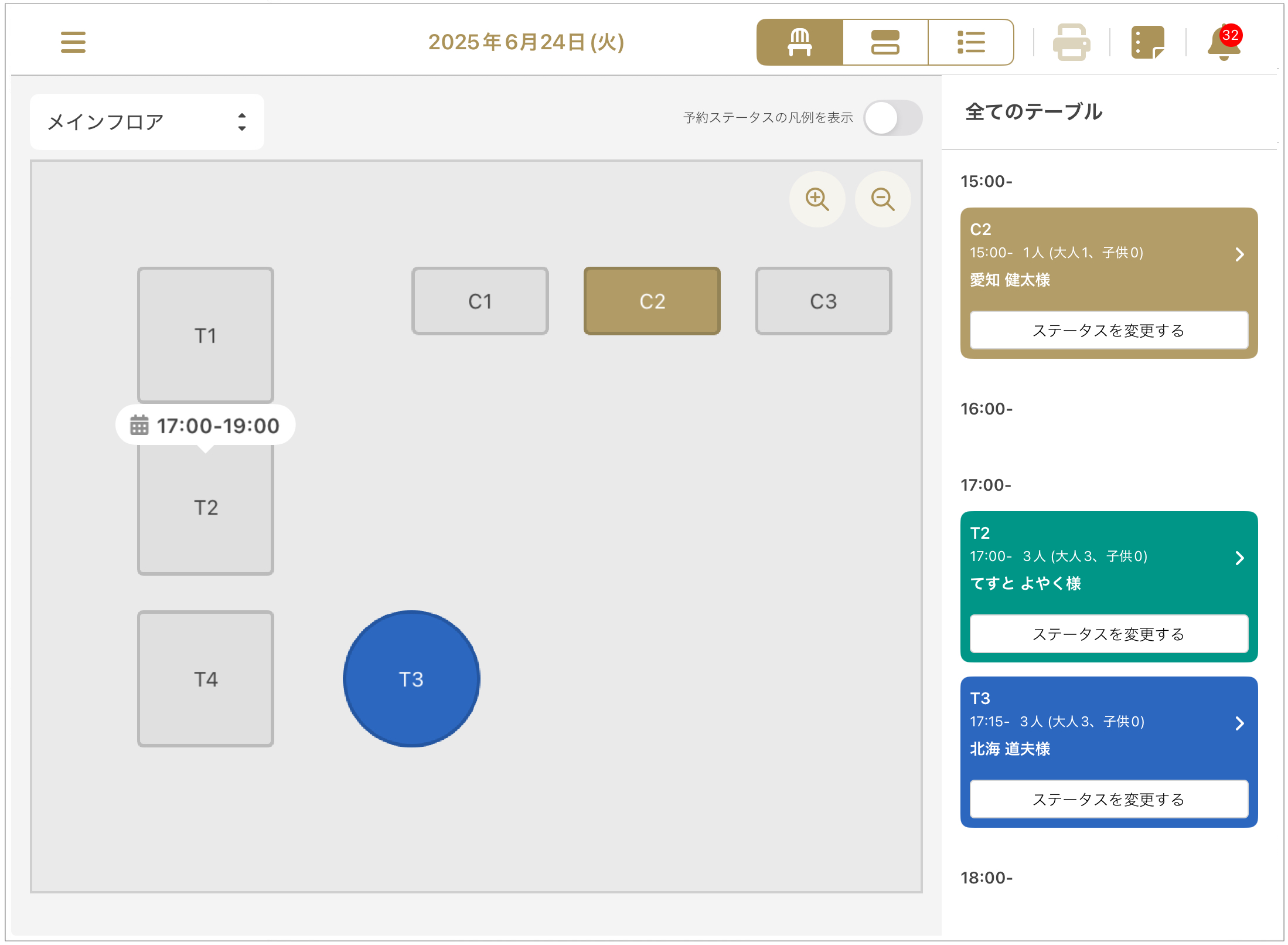
Task: Select the blue round table T3
Action: click(411, 679)
